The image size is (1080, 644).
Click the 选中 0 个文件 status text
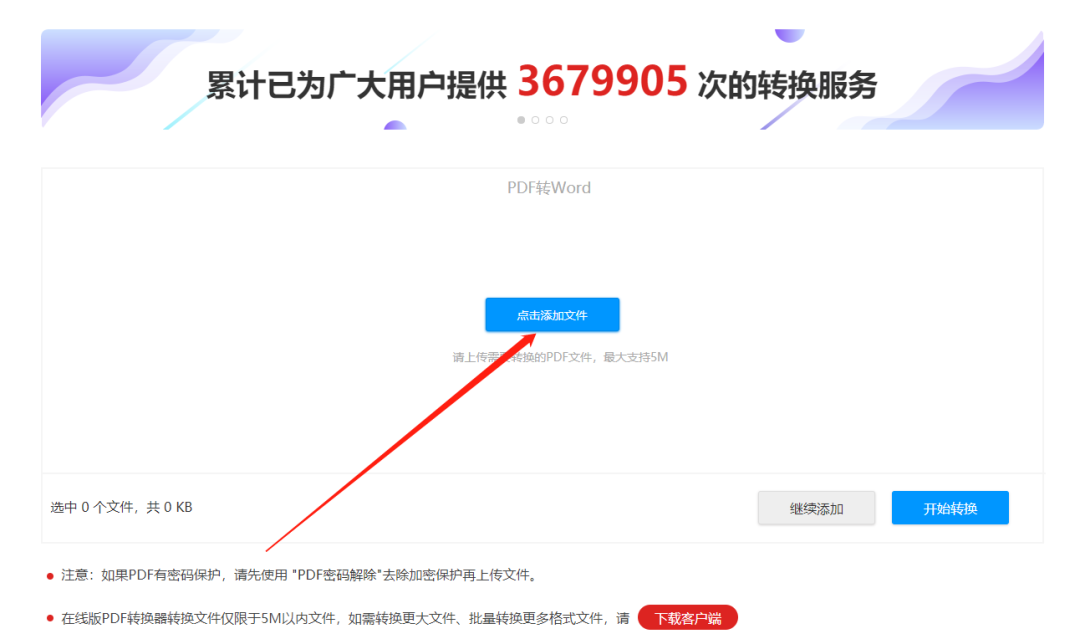pyautogui.click(x=121, y=507)
